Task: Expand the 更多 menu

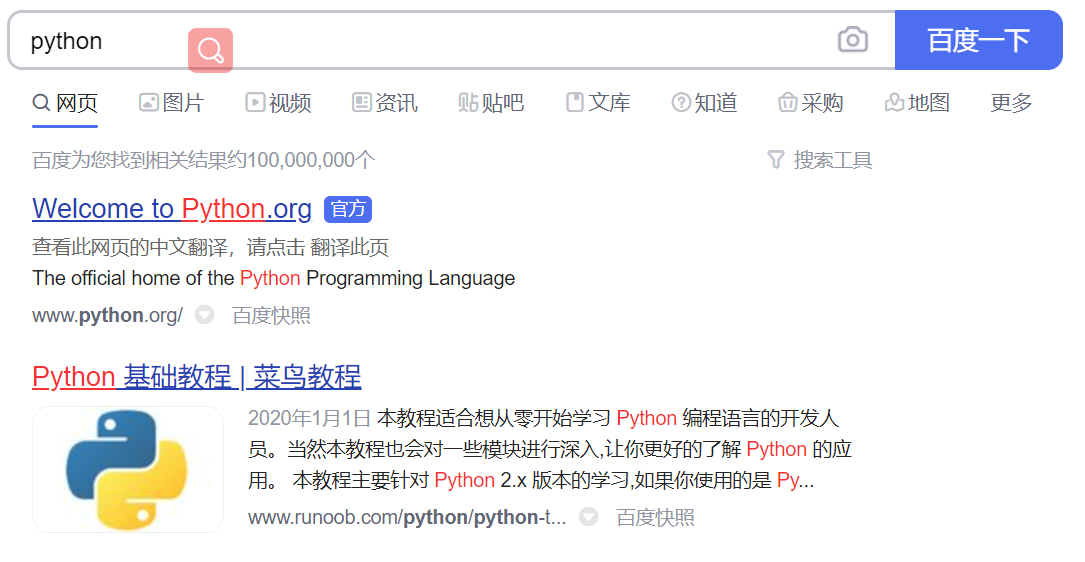Action: 1011,103
